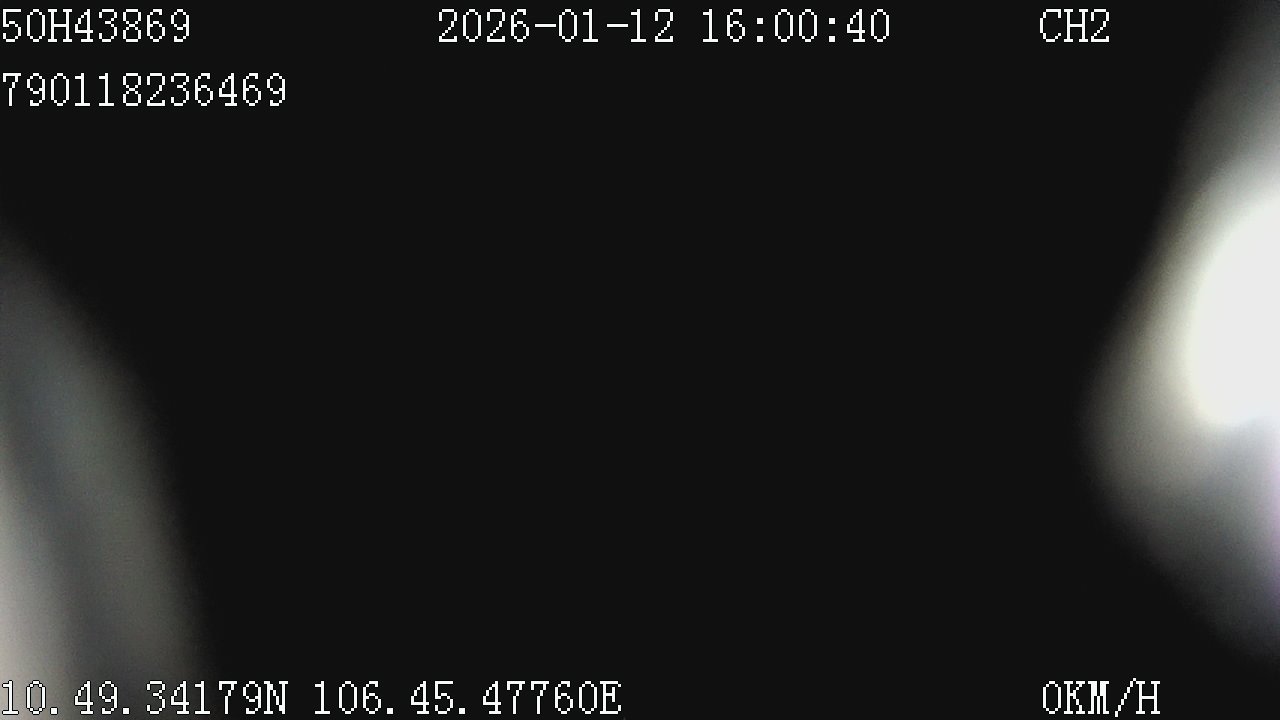Click the day value 12 in the date

click(x=653, y=27)
